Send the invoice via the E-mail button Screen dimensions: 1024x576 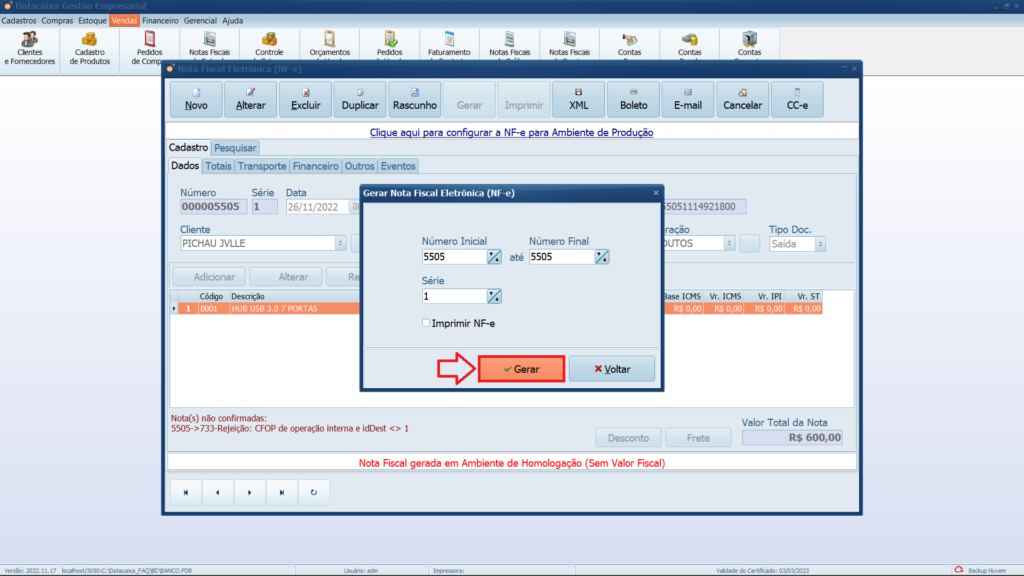688,99
